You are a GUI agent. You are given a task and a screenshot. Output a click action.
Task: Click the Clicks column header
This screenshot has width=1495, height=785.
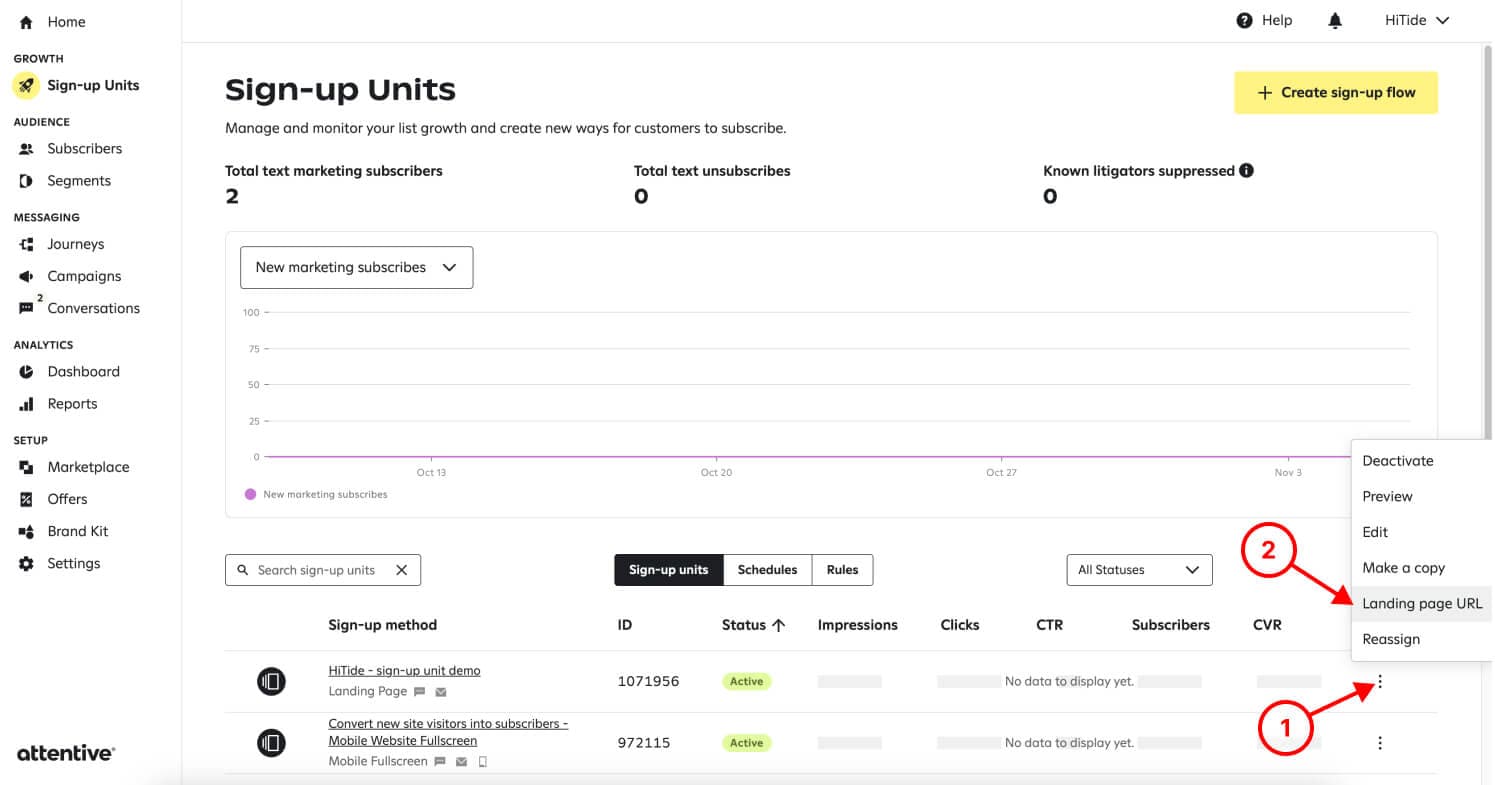pyautogui.click(x=959, y=624)
